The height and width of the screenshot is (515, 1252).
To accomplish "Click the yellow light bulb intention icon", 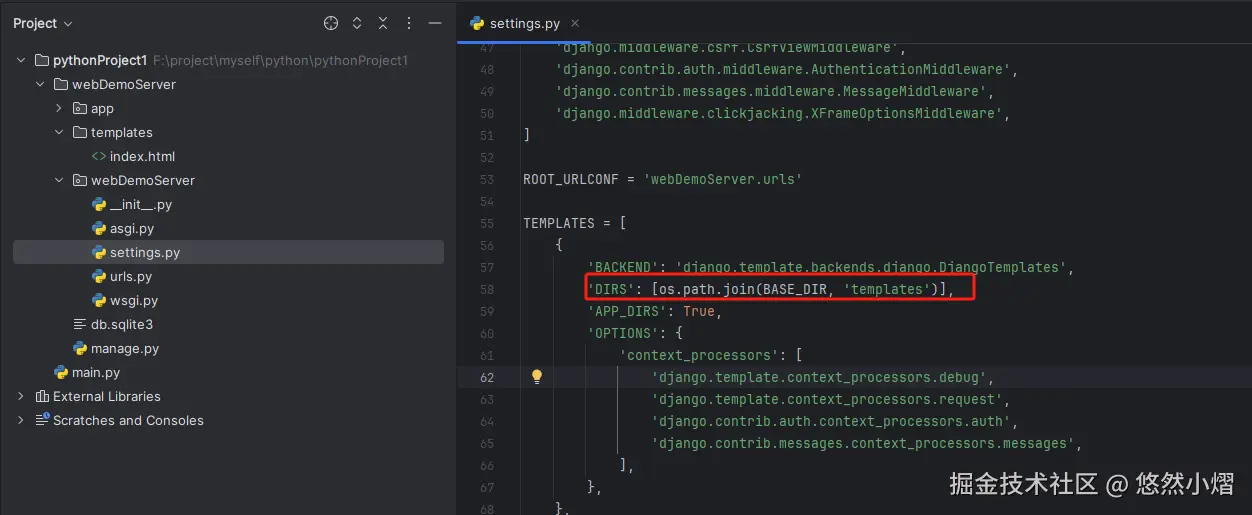I will click(x=537, y=377).
